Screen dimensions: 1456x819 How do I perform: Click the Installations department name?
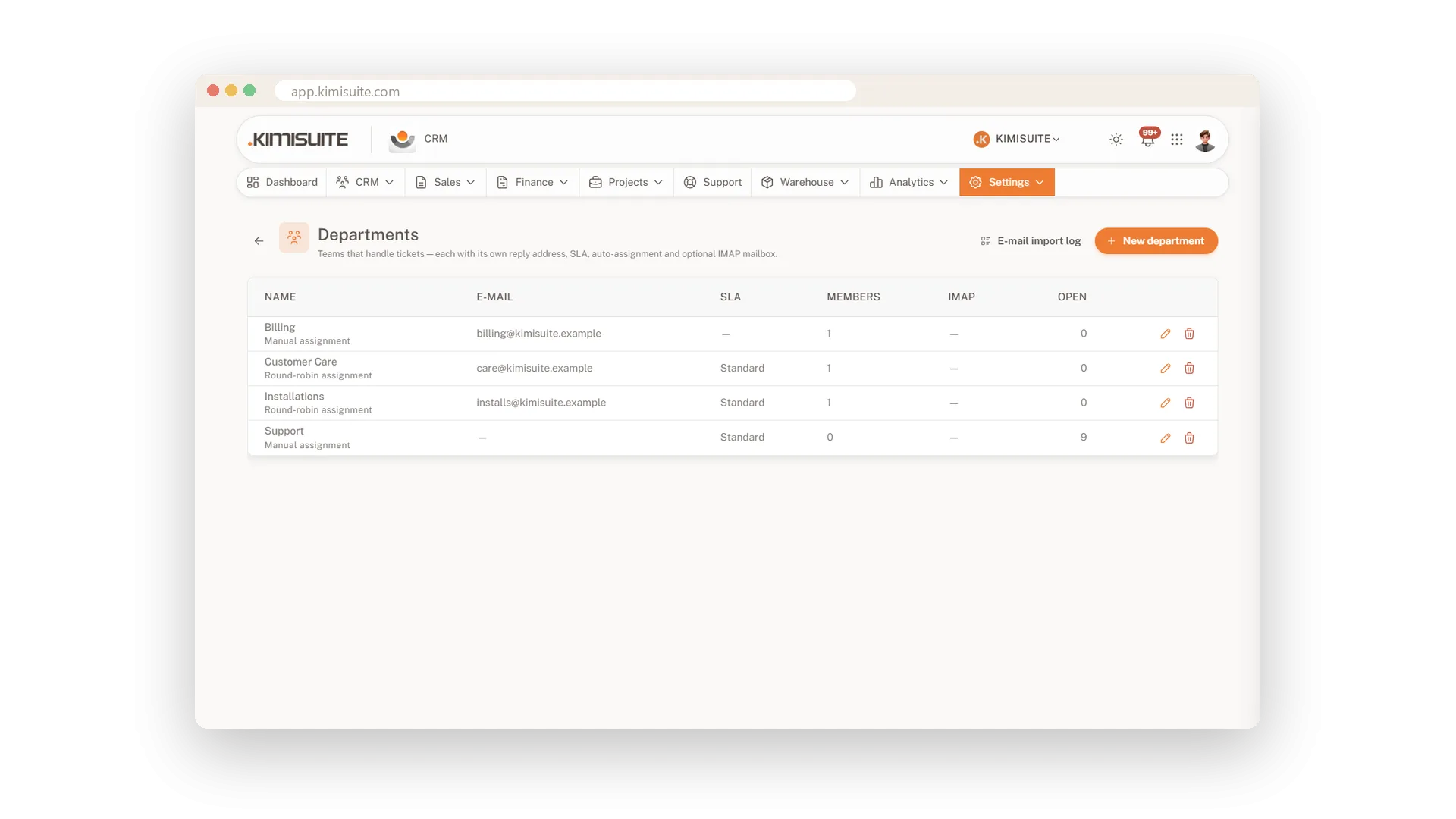pos(294,397)
